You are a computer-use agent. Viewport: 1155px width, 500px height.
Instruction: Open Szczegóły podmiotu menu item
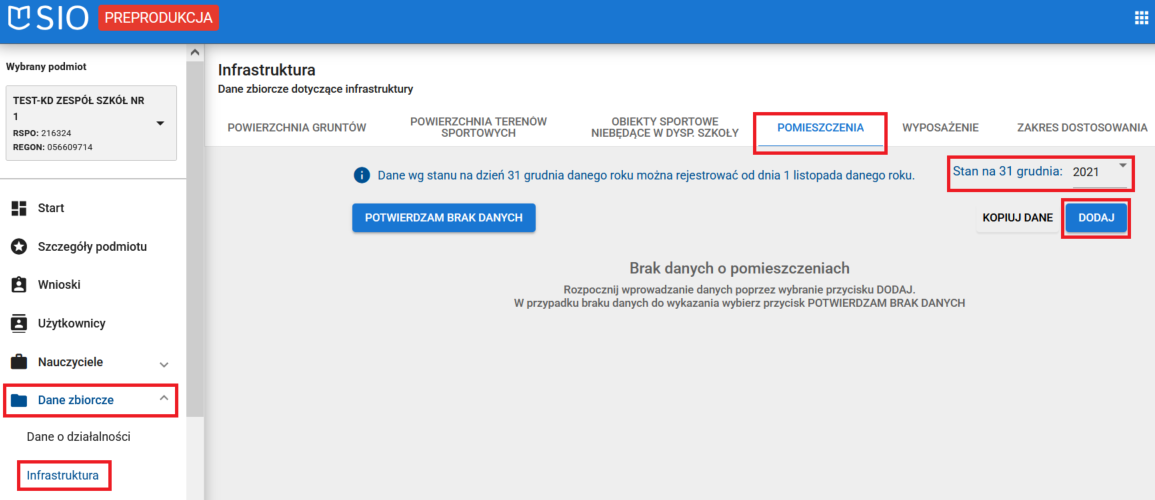(x=92, y=247)
